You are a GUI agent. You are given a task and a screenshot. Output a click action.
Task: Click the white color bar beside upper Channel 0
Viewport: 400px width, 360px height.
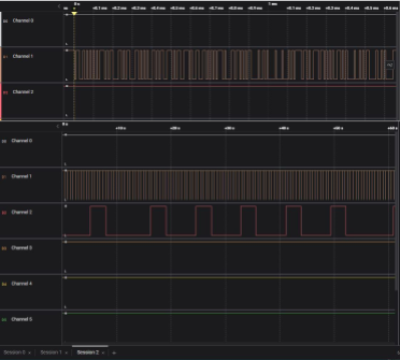pyautogui.click(x=1, y=29)
